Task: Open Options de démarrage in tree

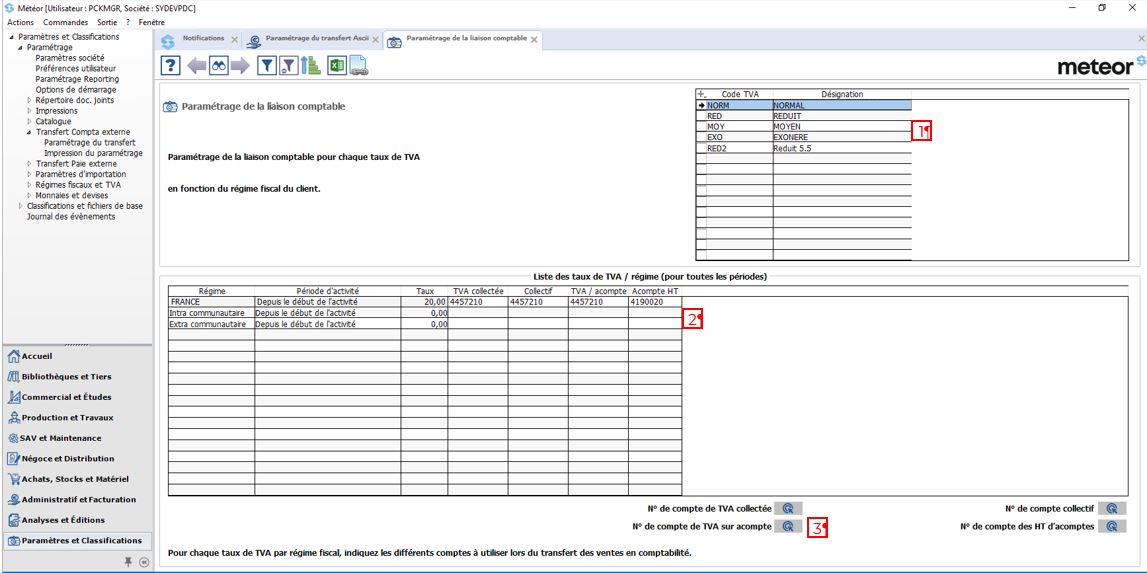Action: (x=75, y=89)
